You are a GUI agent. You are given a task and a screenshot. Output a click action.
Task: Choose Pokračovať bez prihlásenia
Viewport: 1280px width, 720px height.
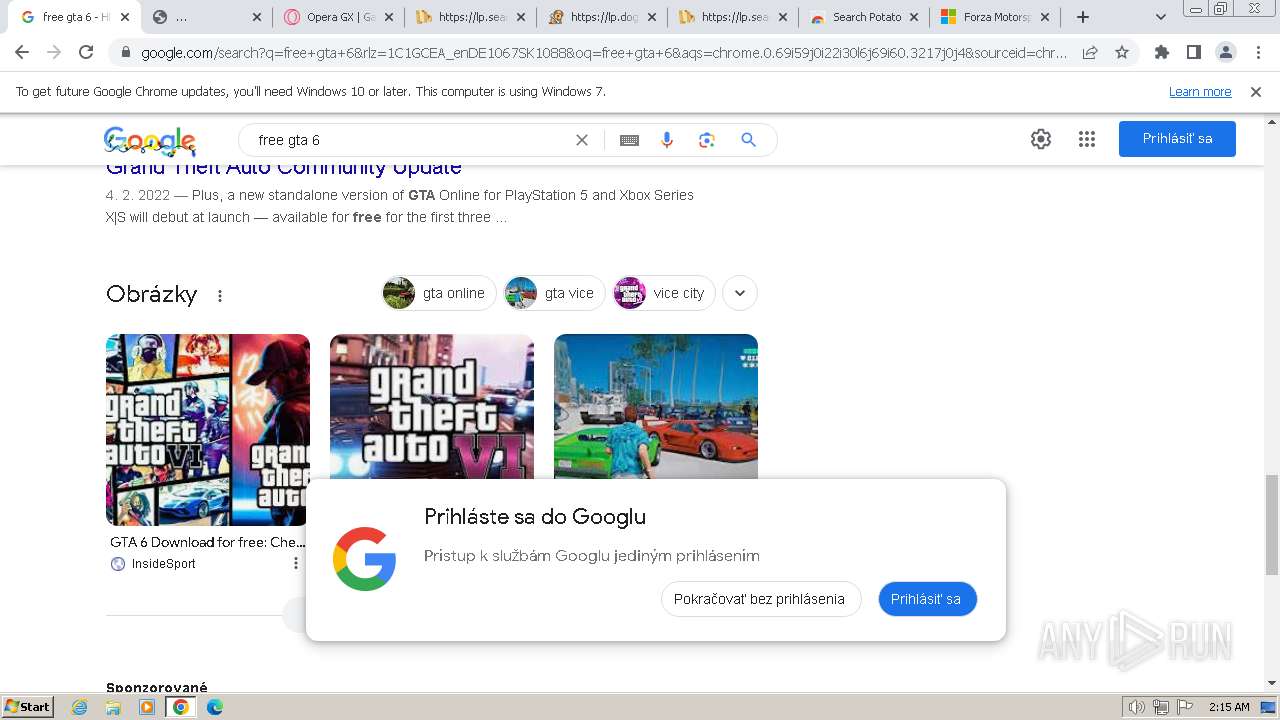(x=760, y=599)
